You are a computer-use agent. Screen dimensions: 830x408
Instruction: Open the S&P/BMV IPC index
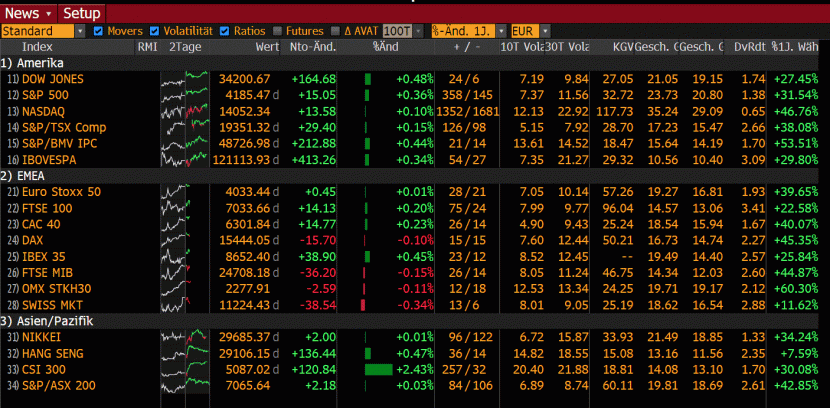(59, 144)
